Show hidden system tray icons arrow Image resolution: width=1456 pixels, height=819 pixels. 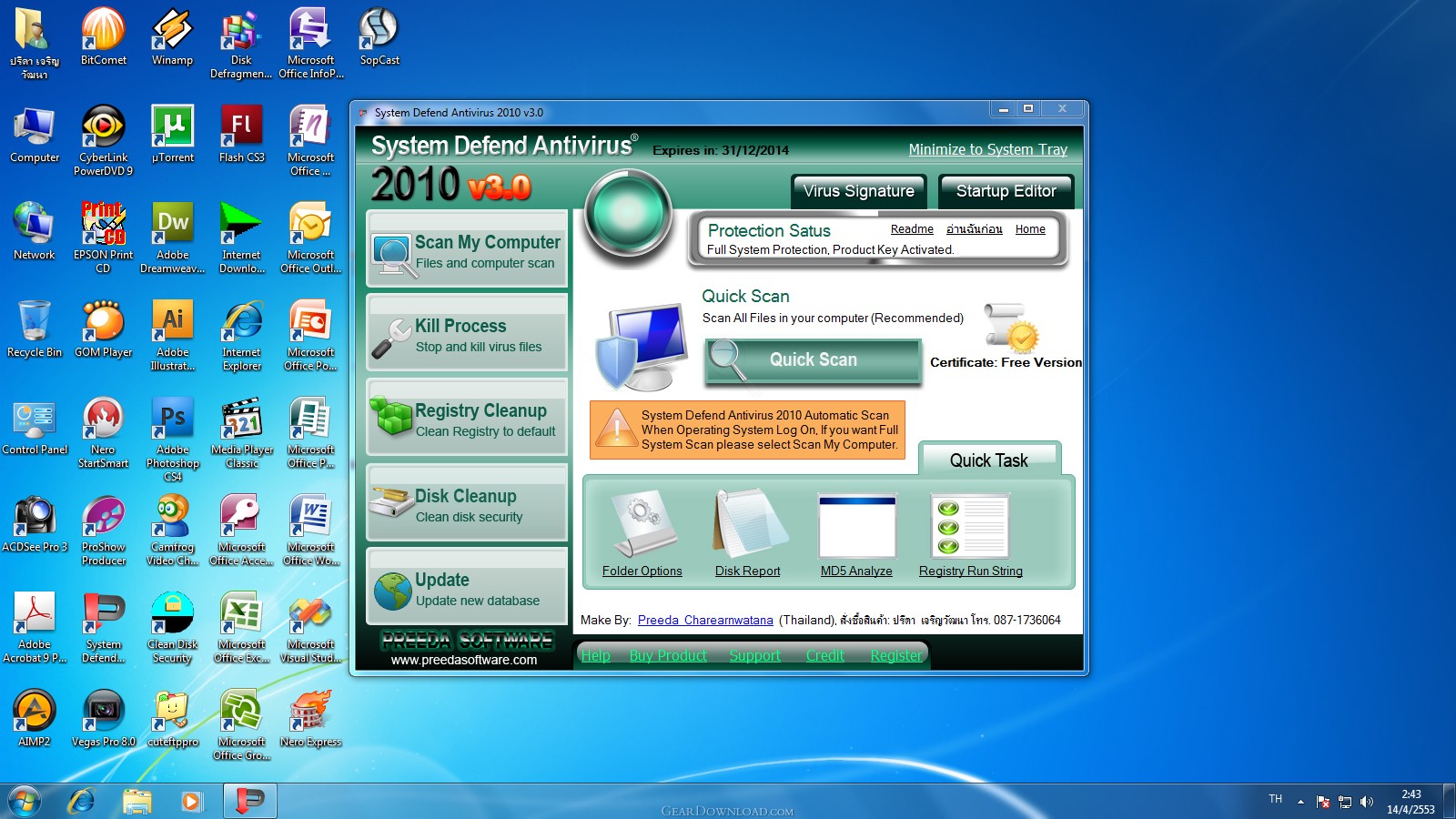[x=1300, y=802]
